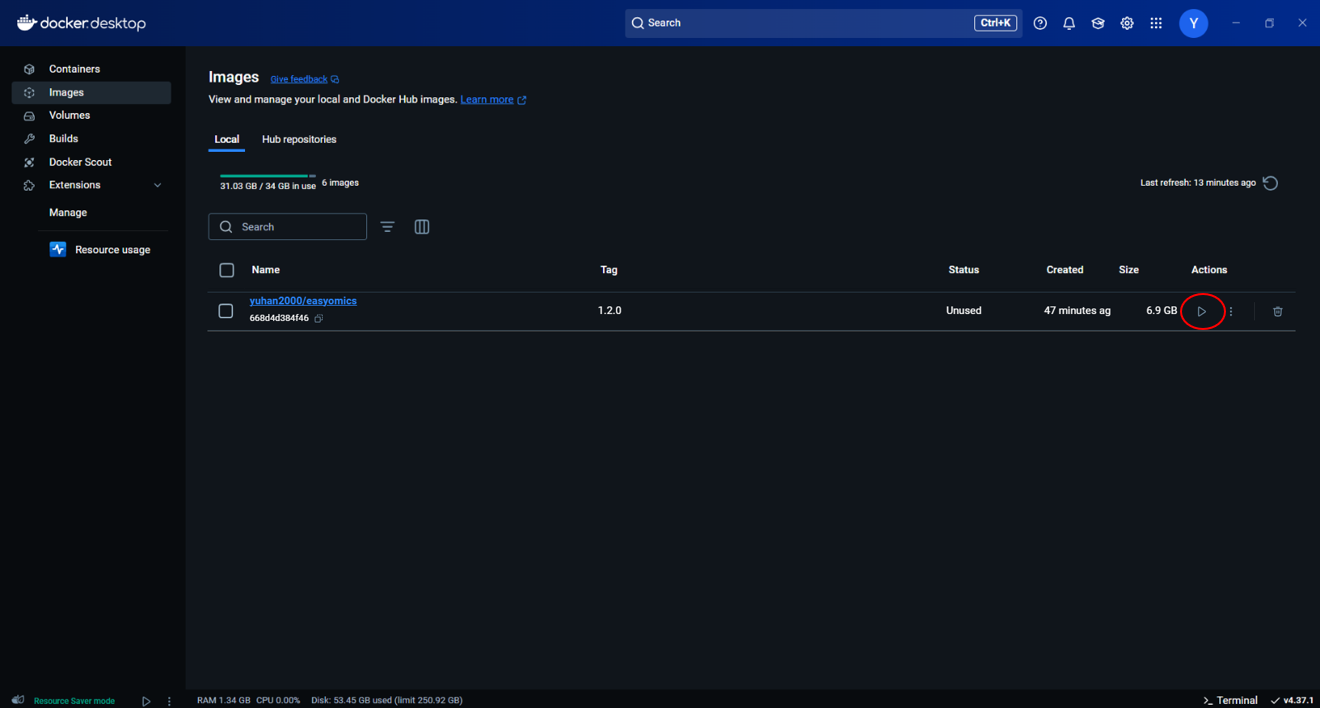Viewport: 1320px width, 708px height.
Task: Open engine options in the status bar
Action: pos(169,701)
